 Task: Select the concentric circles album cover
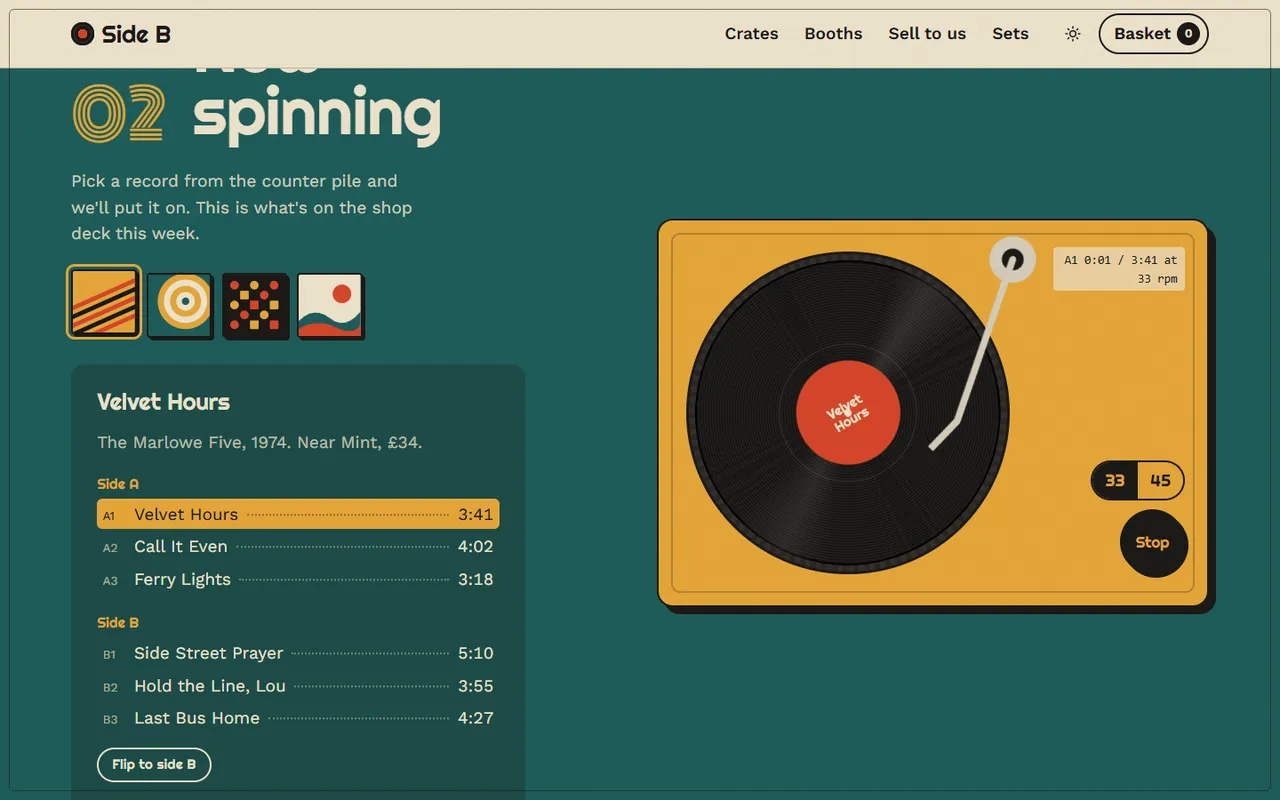pos(180,305)
